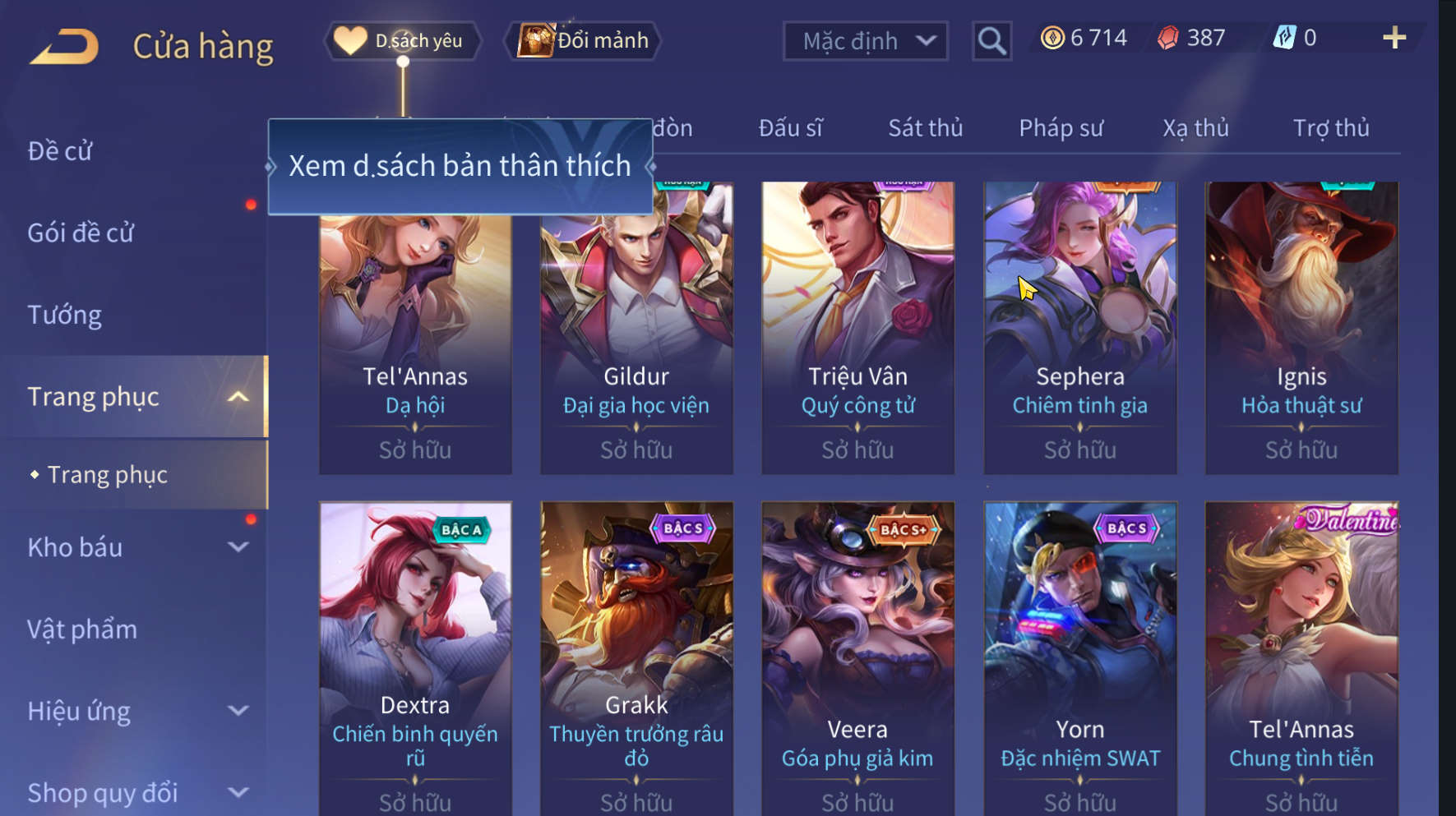Open the Gói đề cử menu
1456x816 pixels.
click(x=81, y=233)
